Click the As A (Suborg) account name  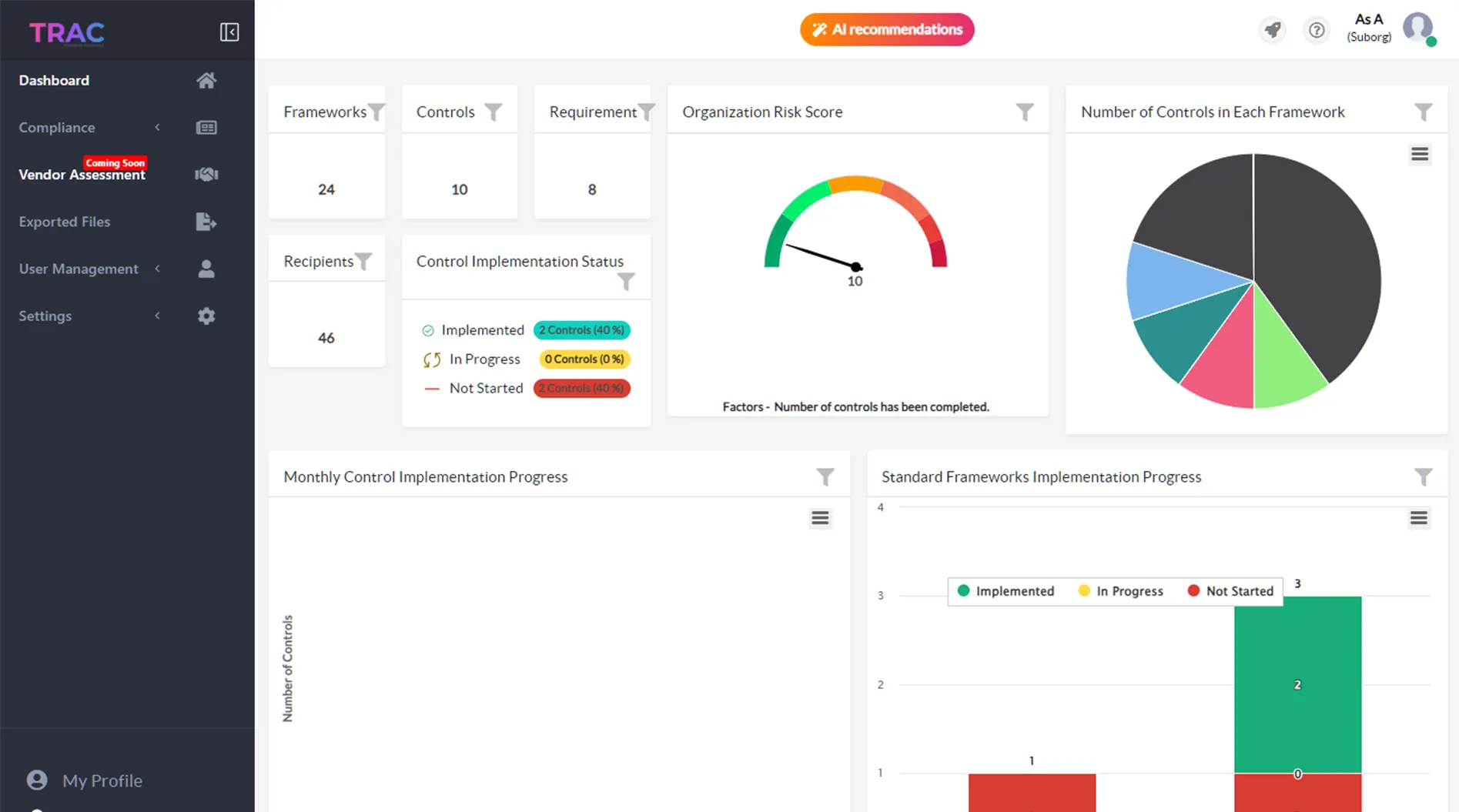coord(1369,28)
